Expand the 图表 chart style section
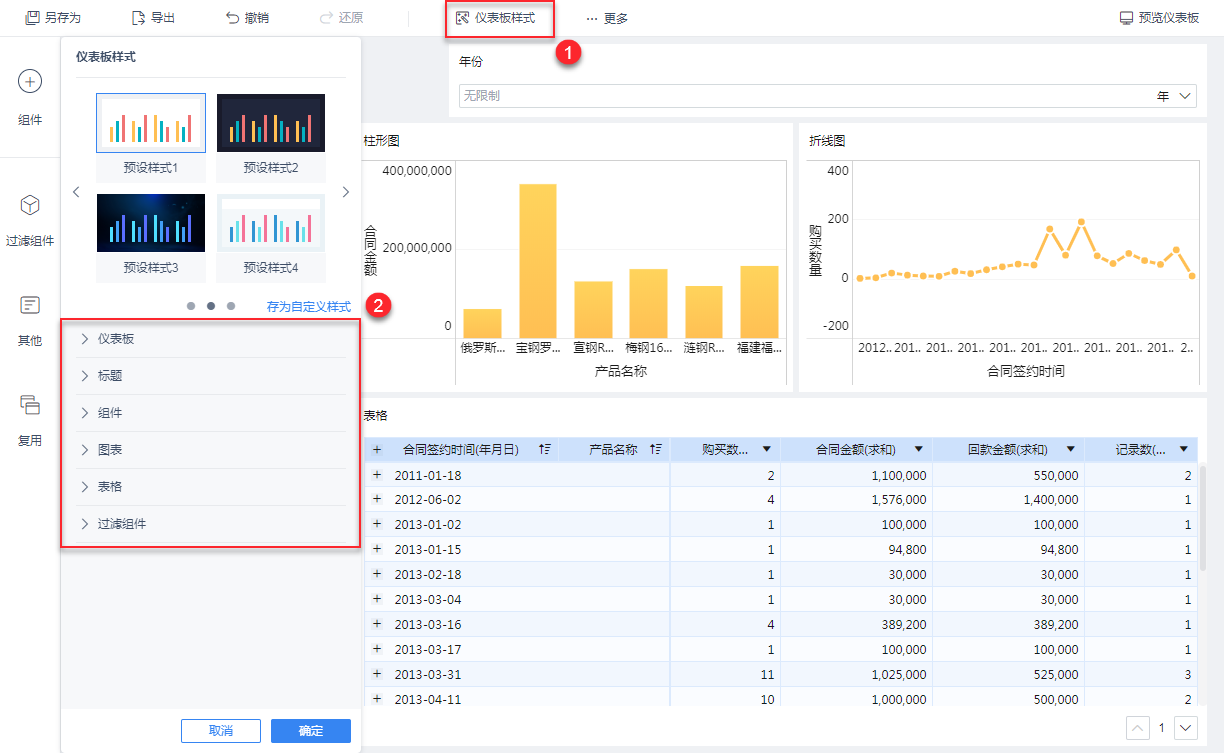 (110, 450)
